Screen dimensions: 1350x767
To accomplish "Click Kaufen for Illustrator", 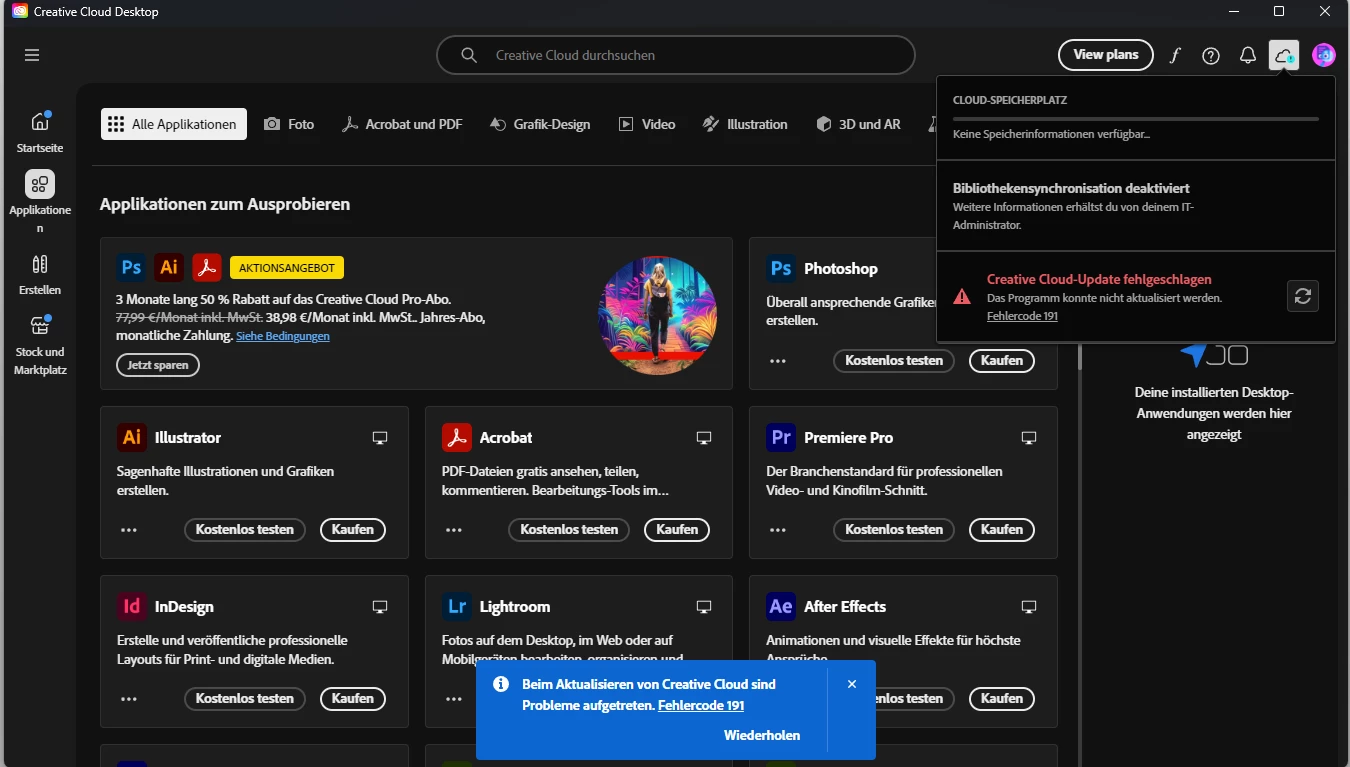I will 353,530.
